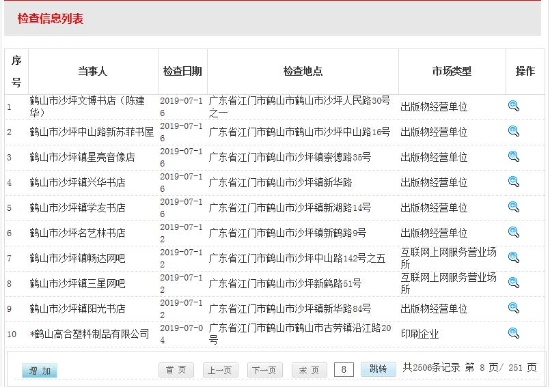Open details icon for 三星网吧
Viewport: 550px width, 387px height.
tap(513, 283)
